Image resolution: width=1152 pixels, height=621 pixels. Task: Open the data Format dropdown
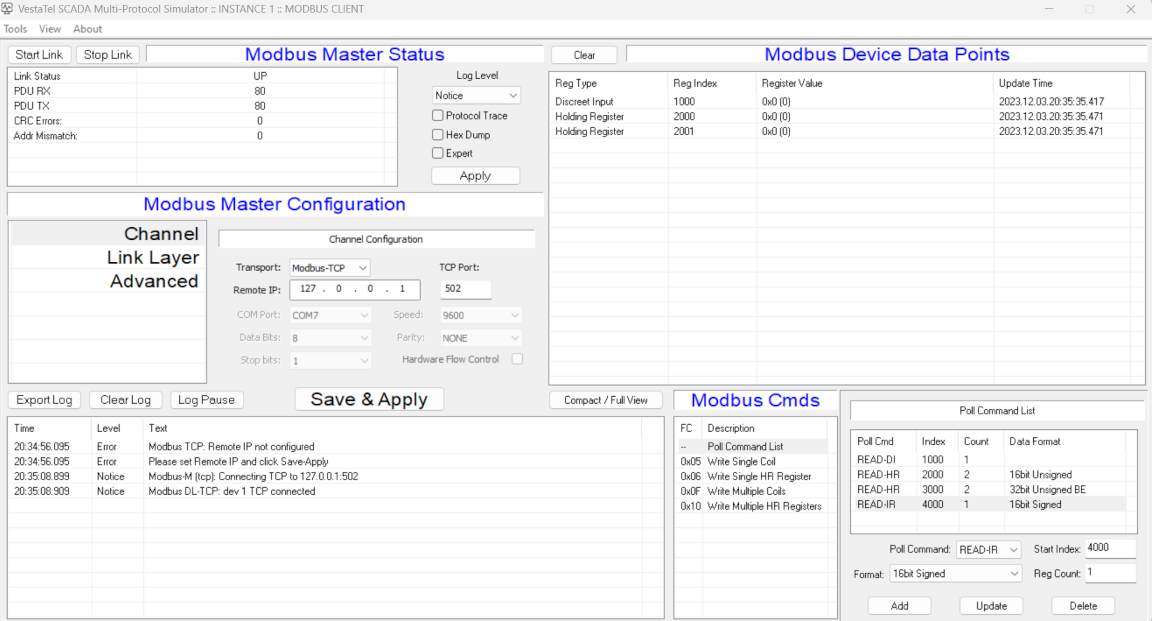click(x=955, y=574)
